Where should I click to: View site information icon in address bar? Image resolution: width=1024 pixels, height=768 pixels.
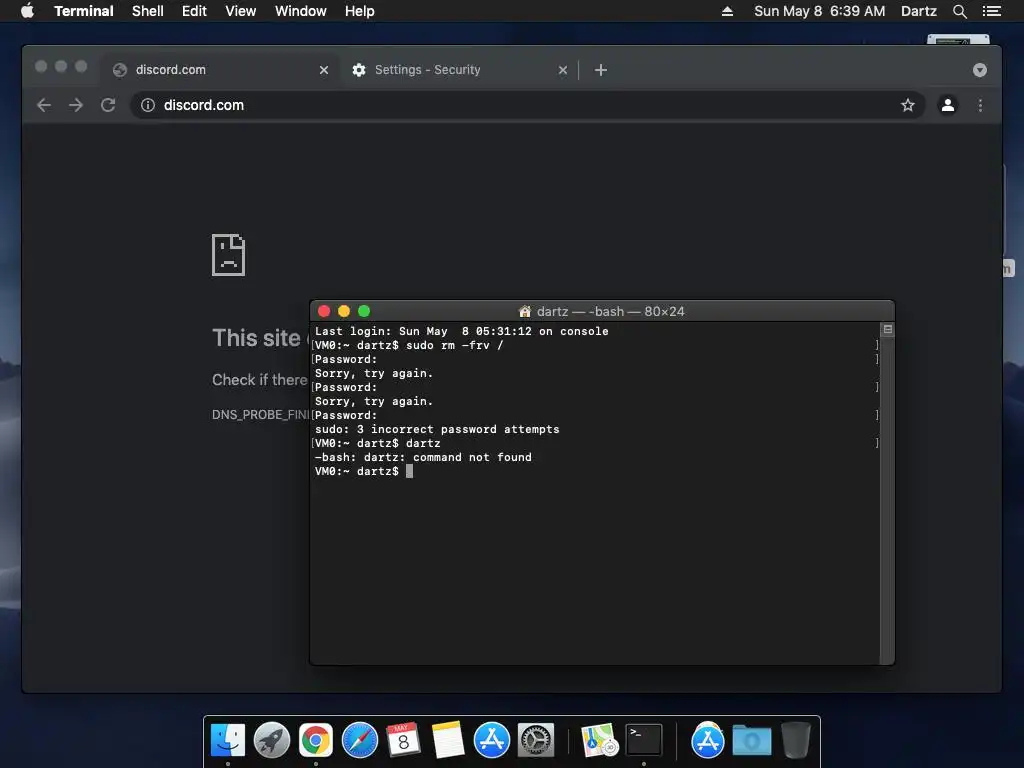click(x=148, y=105)
